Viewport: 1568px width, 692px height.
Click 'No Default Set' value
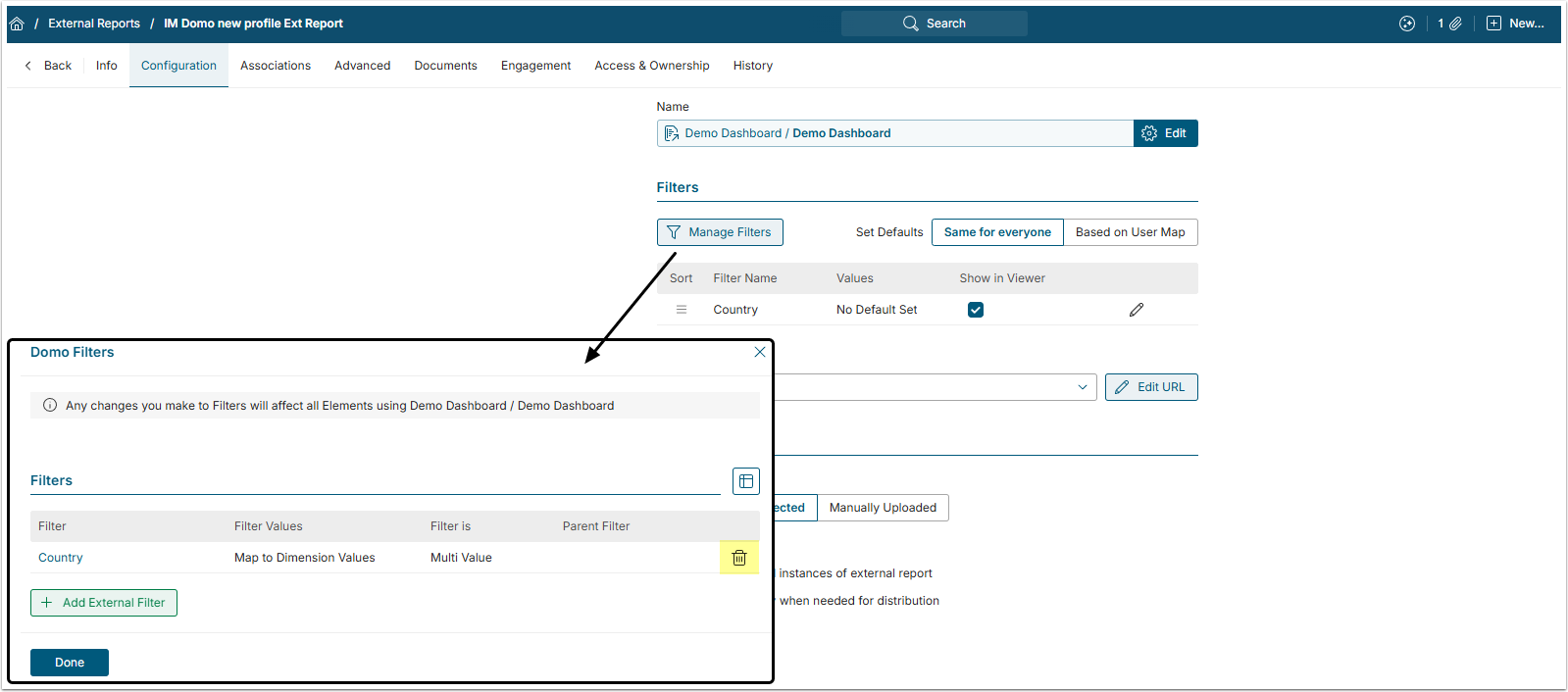(877, 310)
